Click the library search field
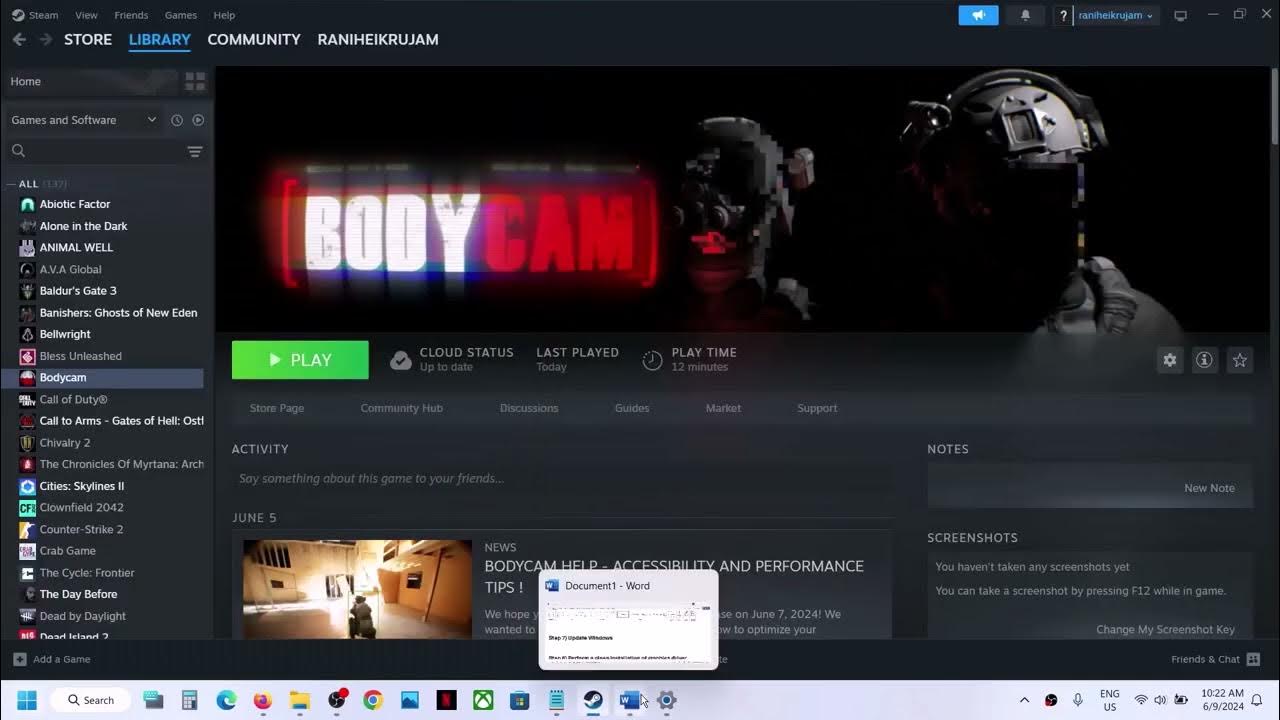 coord(93,151)
